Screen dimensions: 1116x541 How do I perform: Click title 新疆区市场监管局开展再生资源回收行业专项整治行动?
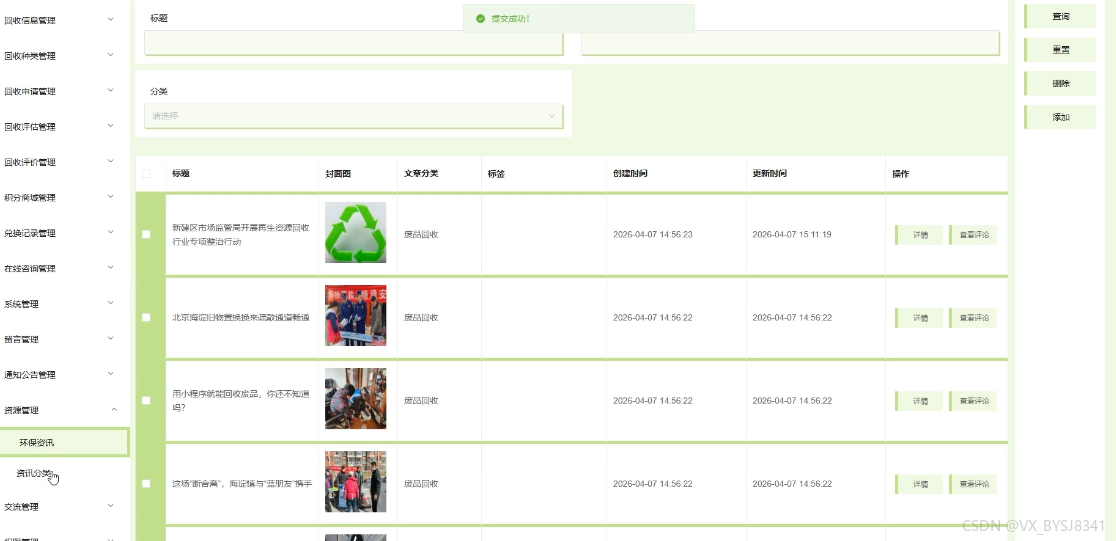241,235
